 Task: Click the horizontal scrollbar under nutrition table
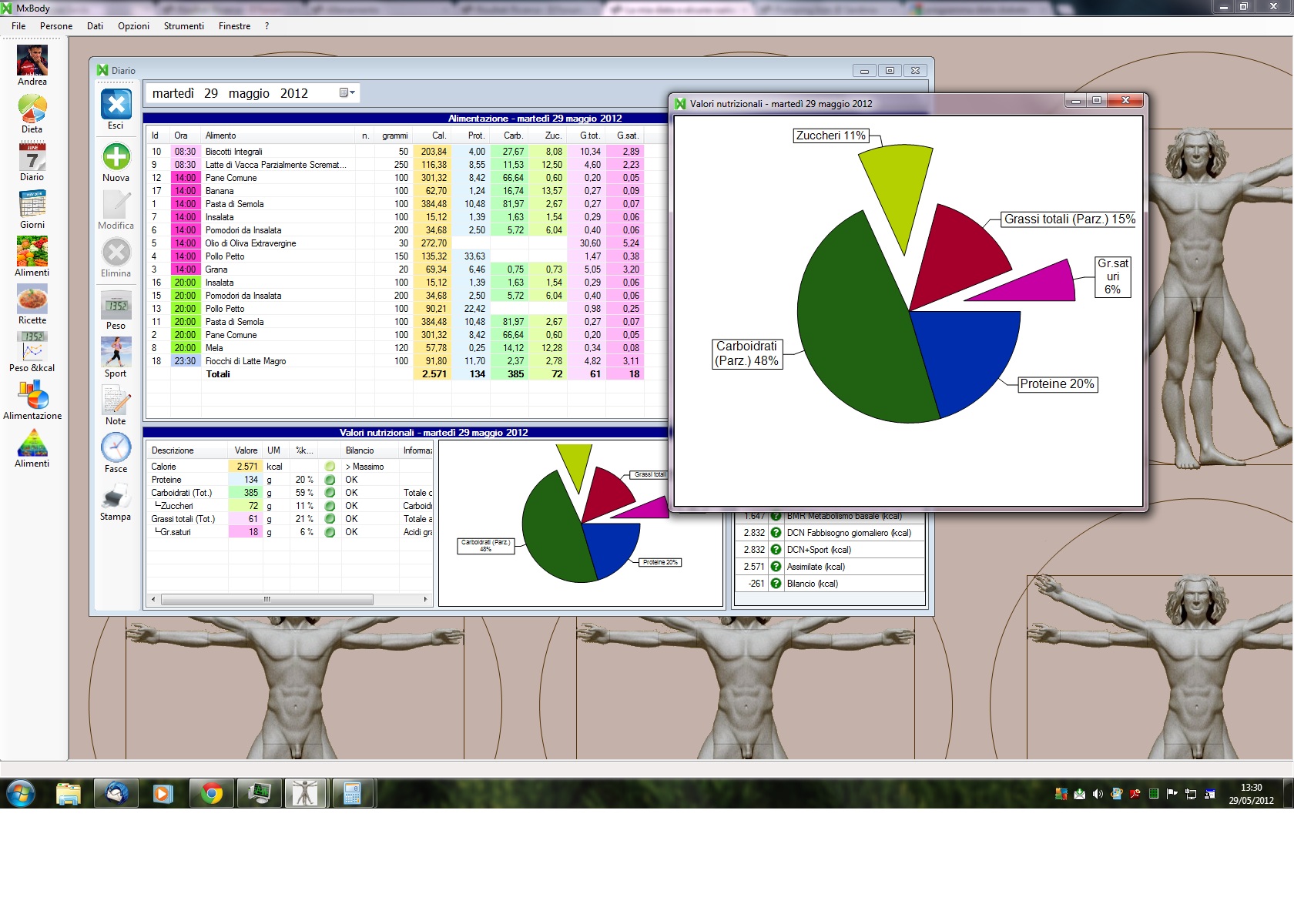tap(267, 599)
